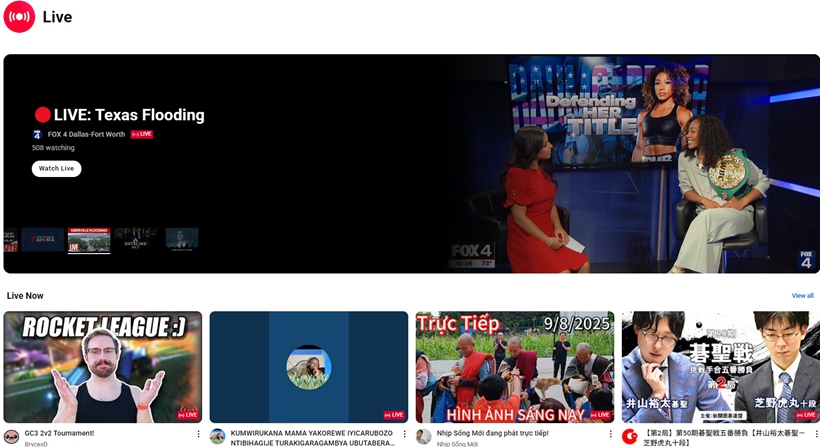Open the Rocket League live stream thumbnail
The height and width of the screenshot is (447, 820).
tap(103, 366)
